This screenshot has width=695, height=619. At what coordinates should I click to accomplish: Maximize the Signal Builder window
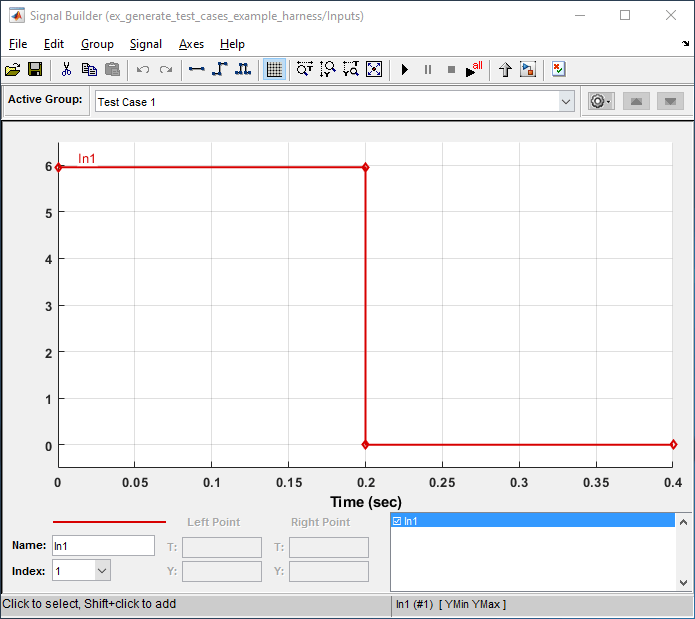click(x=625, y=16)
